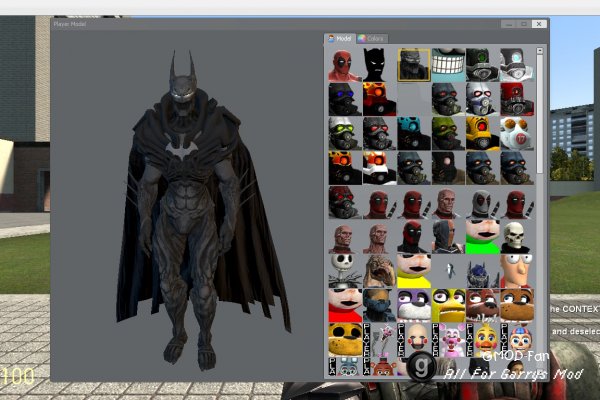The width and height of the screenshot is (600, 400).
Task: Close the Player Model window
Action: (539, 24)
